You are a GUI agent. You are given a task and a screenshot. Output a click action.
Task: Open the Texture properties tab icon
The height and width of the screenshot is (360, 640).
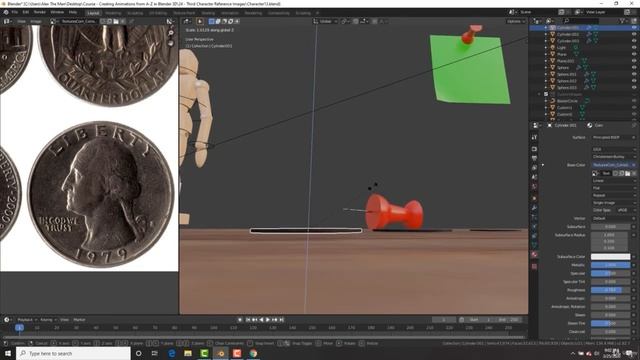coord(534,266)
